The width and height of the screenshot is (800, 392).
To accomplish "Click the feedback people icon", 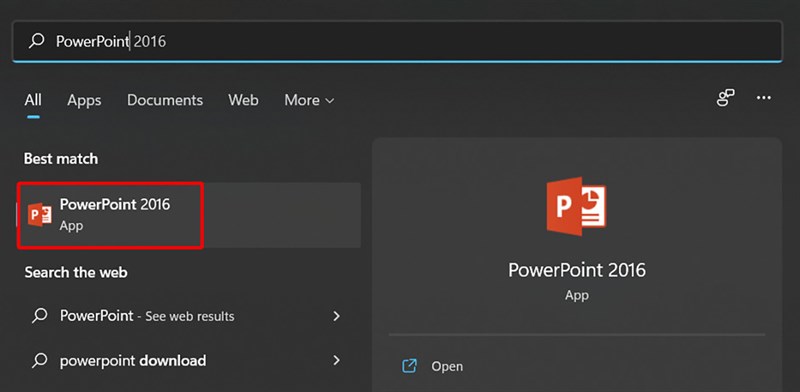I will click(726, 97).
